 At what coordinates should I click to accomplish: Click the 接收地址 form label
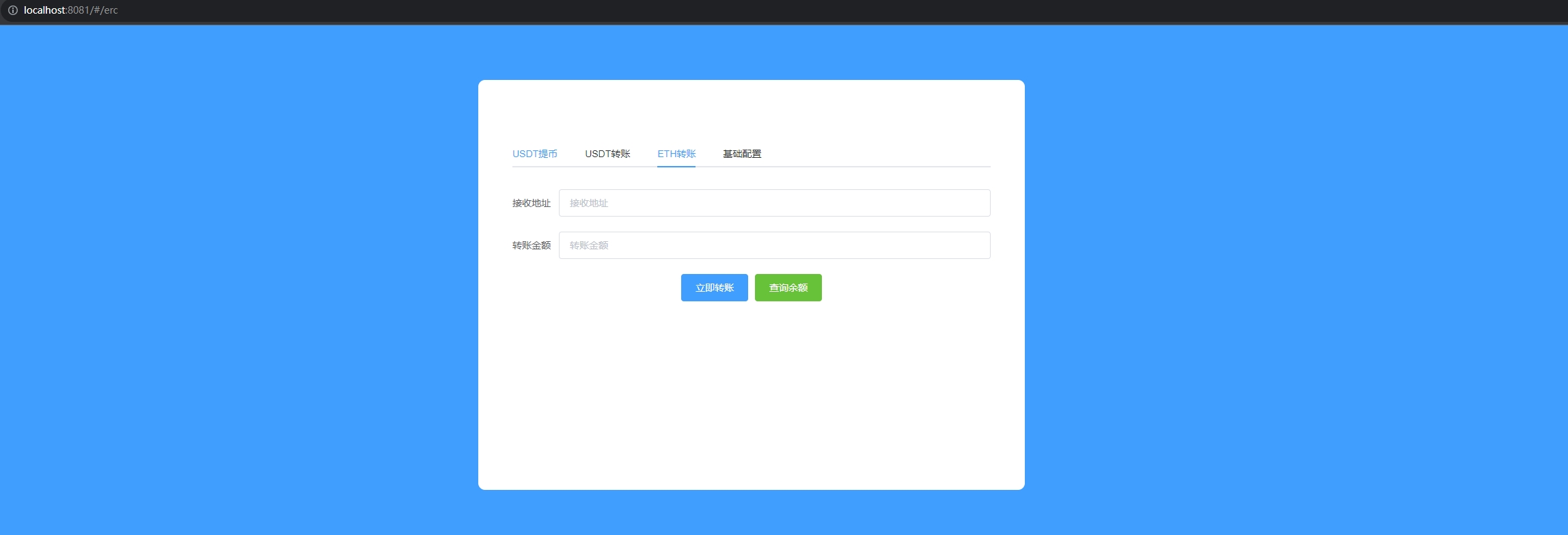(x=531, y=203)
